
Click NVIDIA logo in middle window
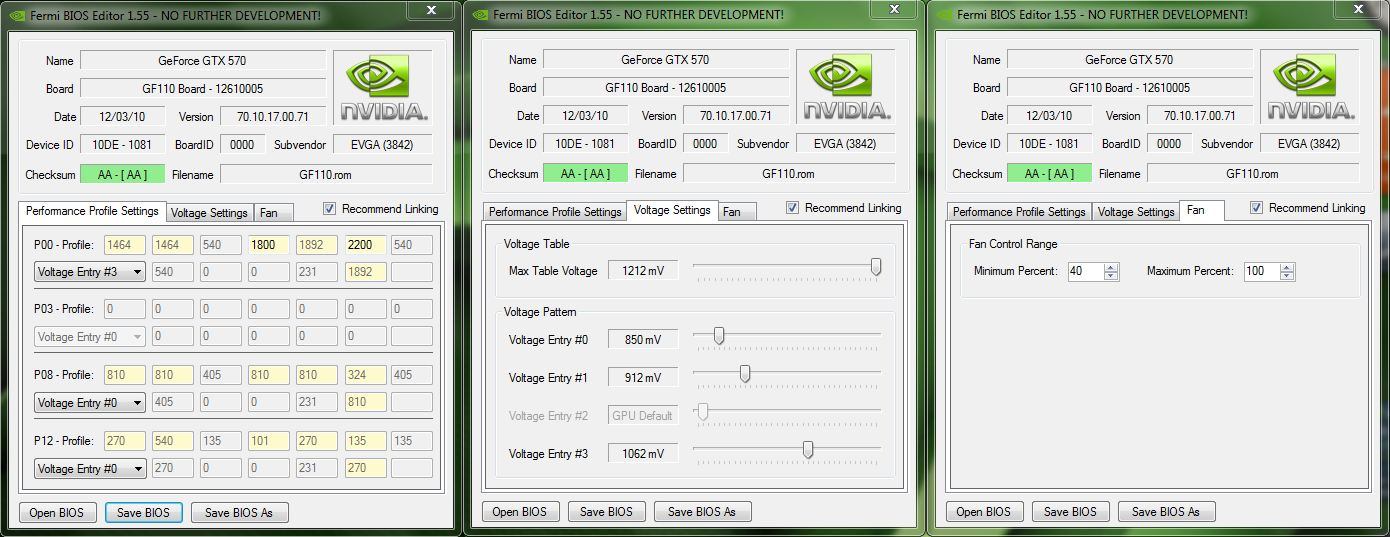tap(846, 88)
